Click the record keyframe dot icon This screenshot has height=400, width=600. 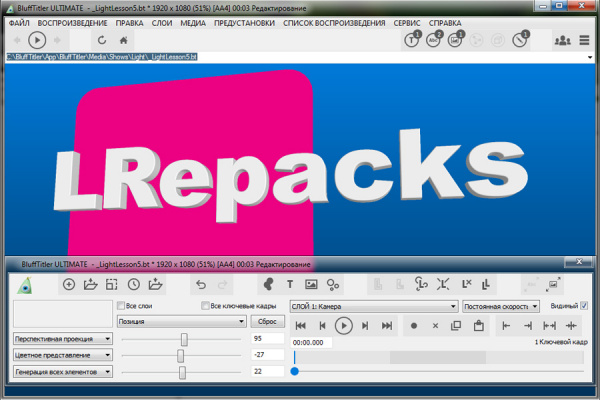point(414,326)
